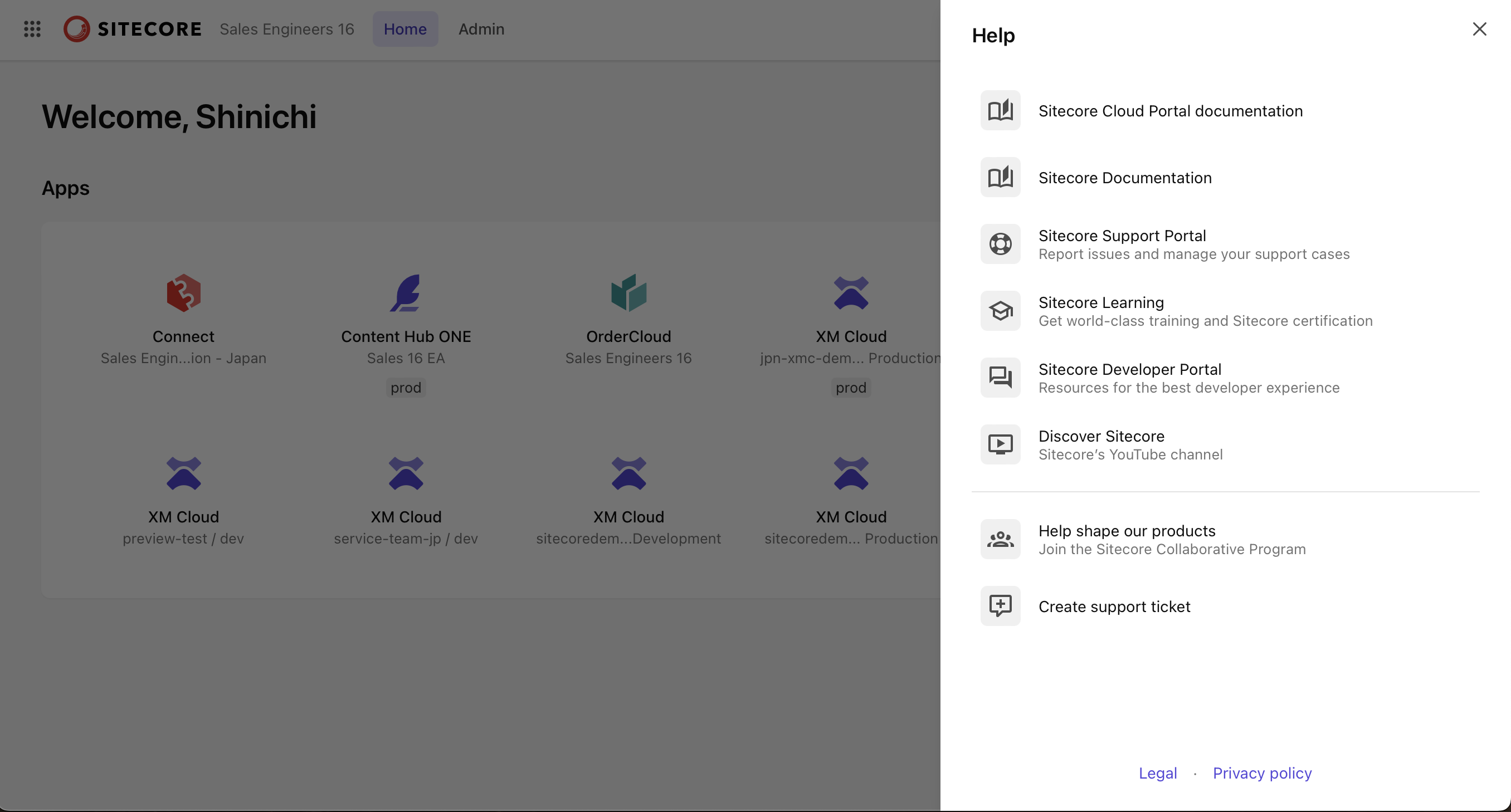
Task: Click the Help shape our products people icon
Action: (1001, 539)
